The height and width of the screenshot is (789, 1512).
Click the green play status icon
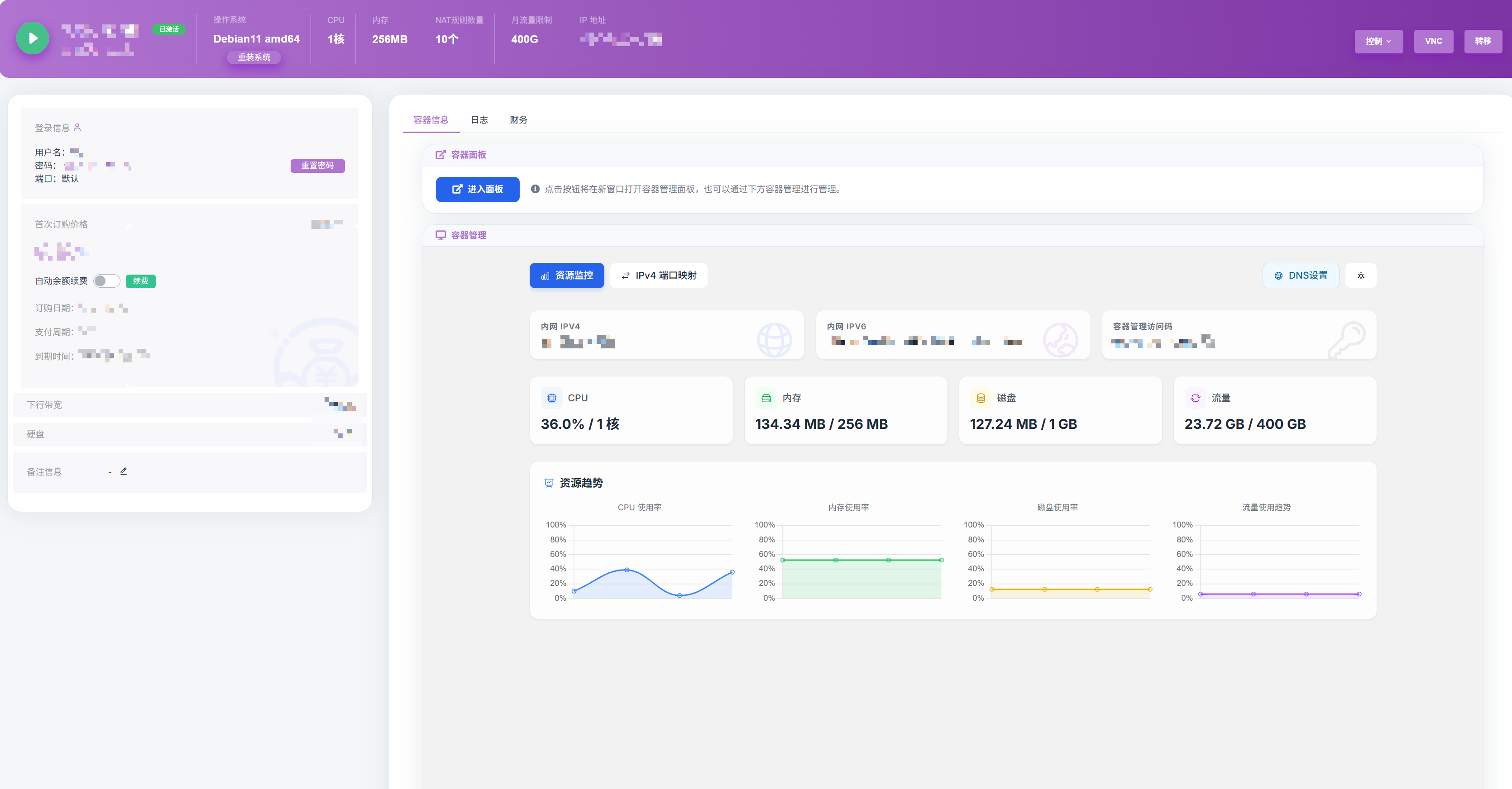[x=32, y=38]
